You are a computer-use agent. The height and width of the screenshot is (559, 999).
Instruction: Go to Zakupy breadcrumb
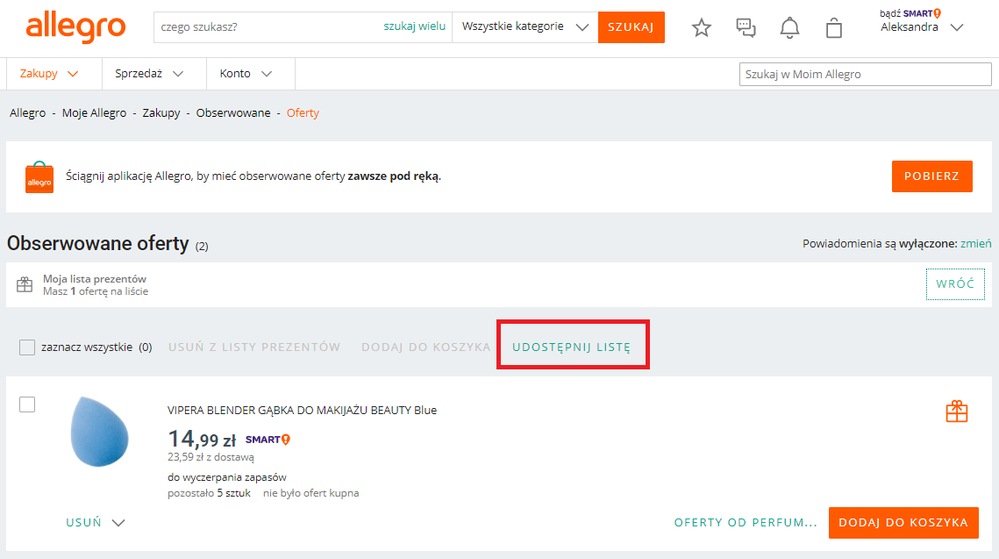[161, 113]
